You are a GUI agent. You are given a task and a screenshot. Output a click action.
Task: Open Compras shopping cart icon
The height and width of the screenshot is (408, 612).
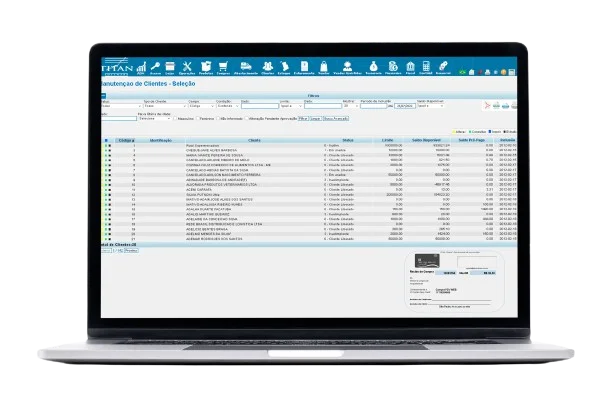223,67
